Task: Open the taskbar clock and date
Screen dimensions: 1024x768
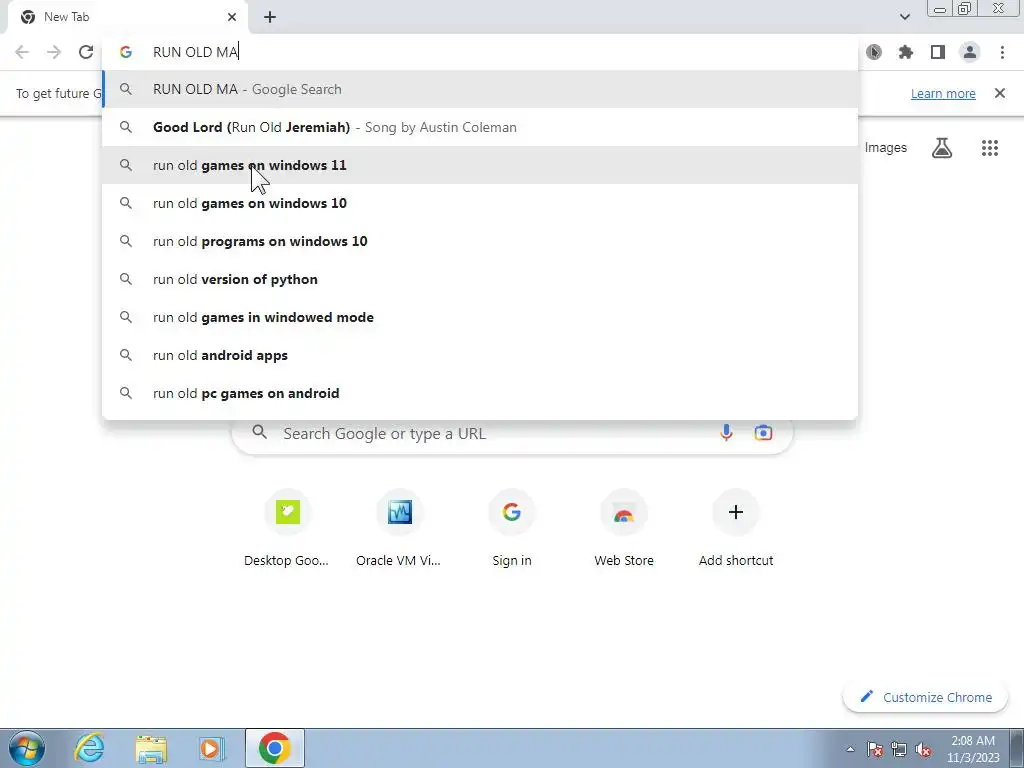Action: click(973, 749)
